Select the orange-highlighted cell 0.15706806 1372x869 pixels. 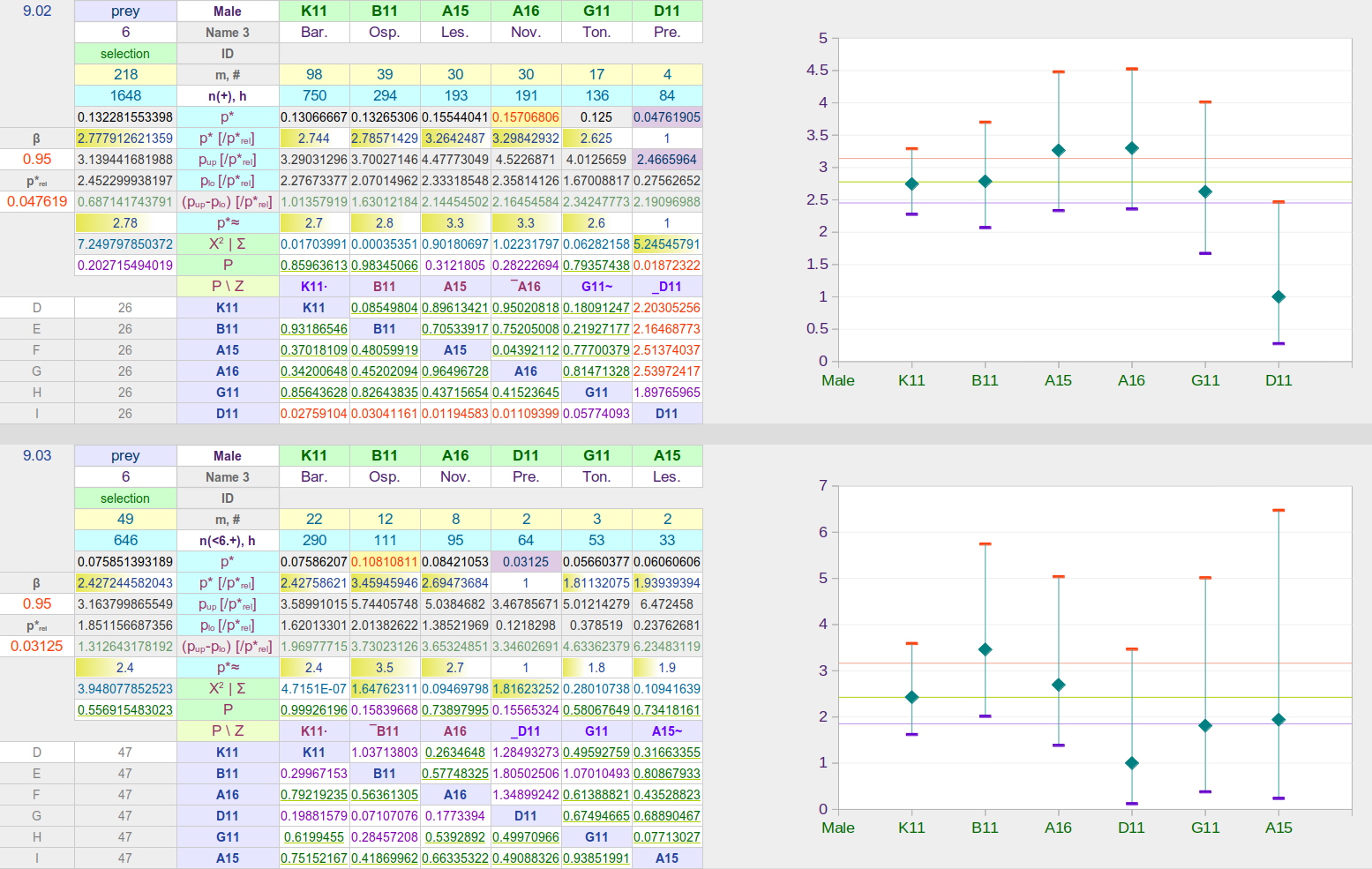tap(526, 117)
